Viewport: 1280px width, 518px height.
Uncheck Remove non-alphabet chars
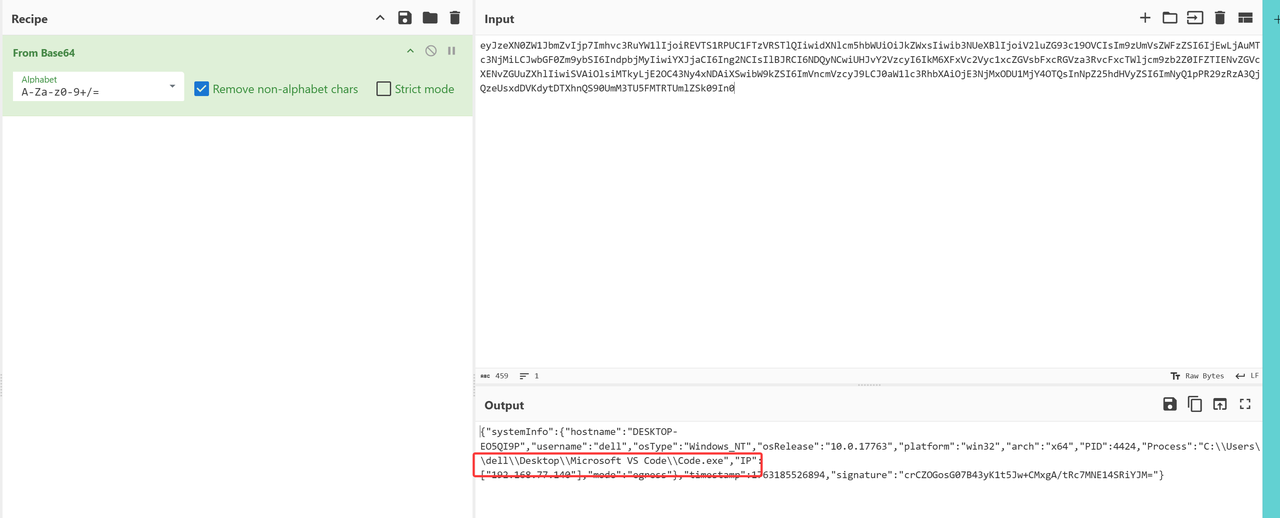(202, 89)
